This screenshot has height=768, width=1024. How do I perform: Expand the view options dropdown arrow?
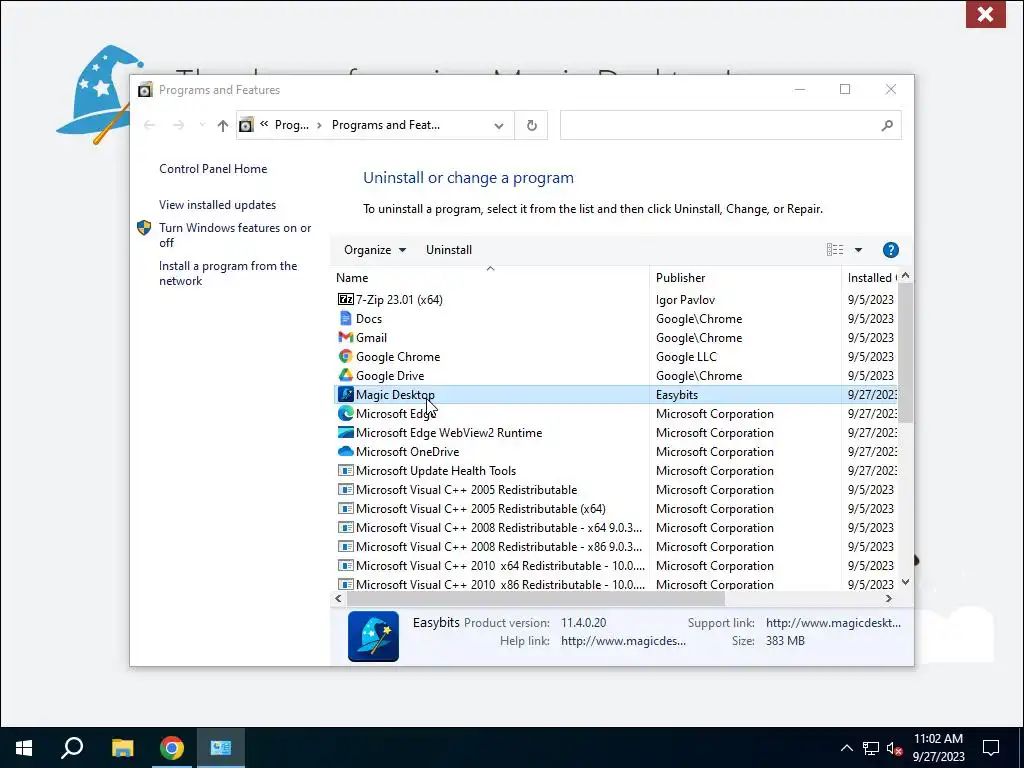point(858,250)
